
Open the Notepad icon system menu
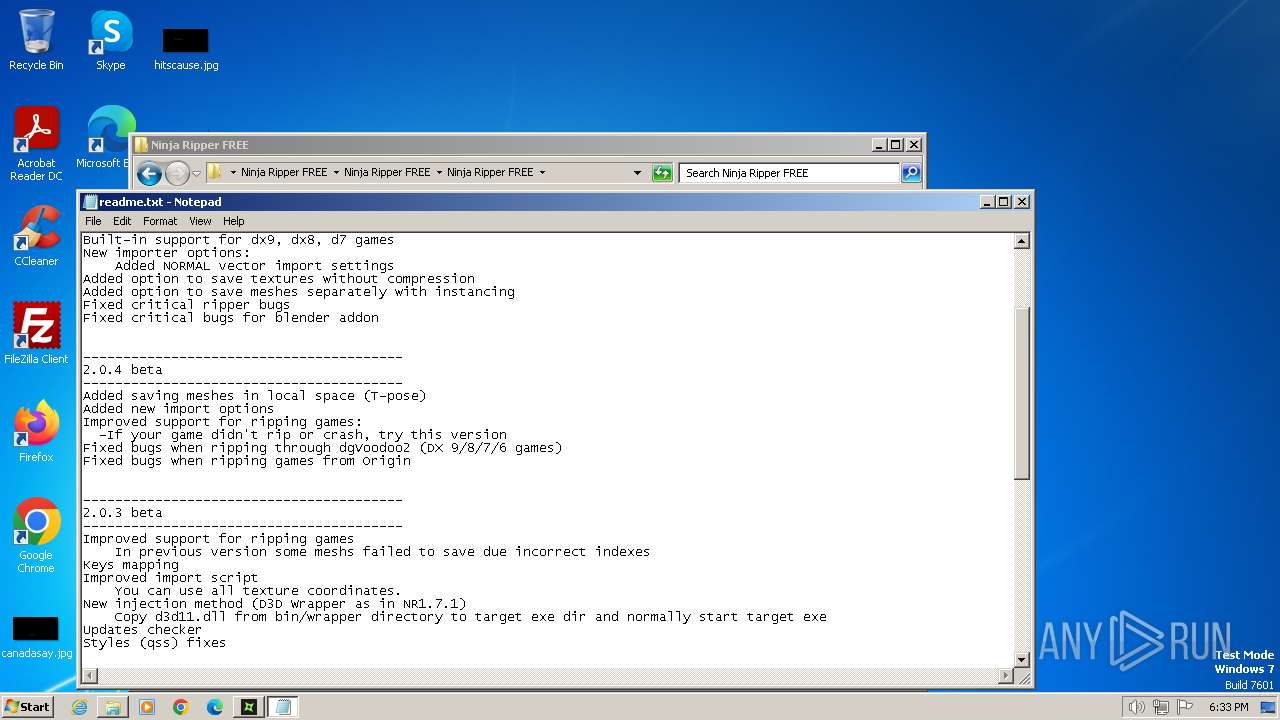[x=90, y=202]
